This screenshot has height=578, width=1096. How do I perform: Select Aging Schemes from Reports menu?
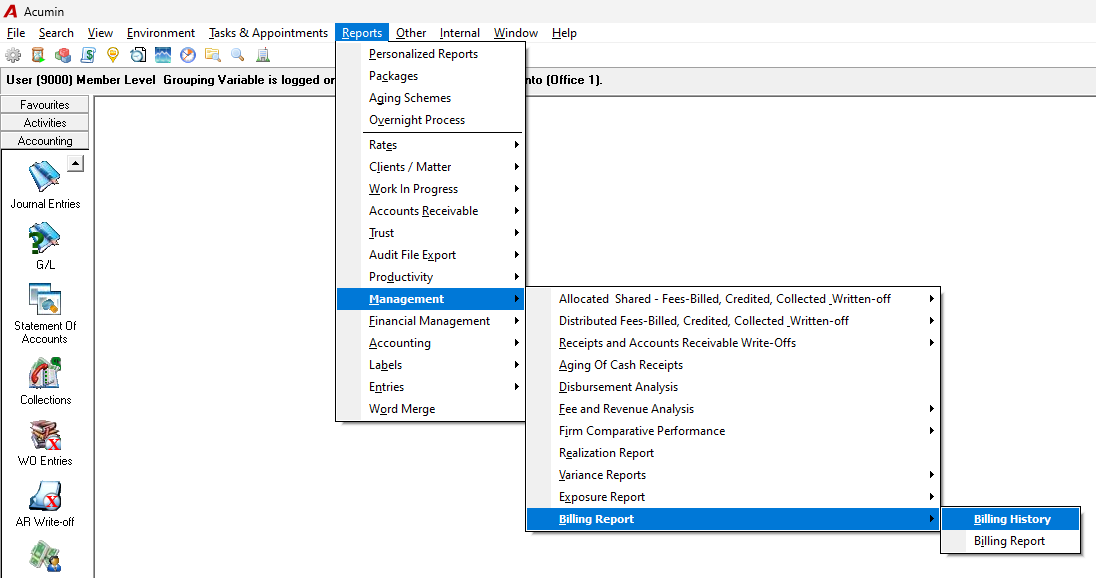click(x=430, y=98)
